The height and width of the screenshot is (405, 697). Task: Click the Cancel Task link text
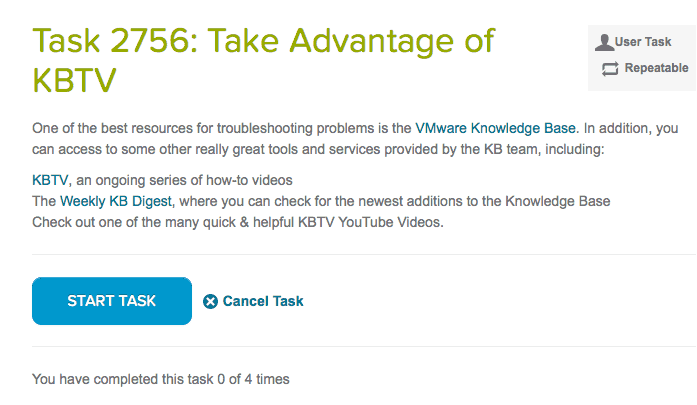click(263, 301)
